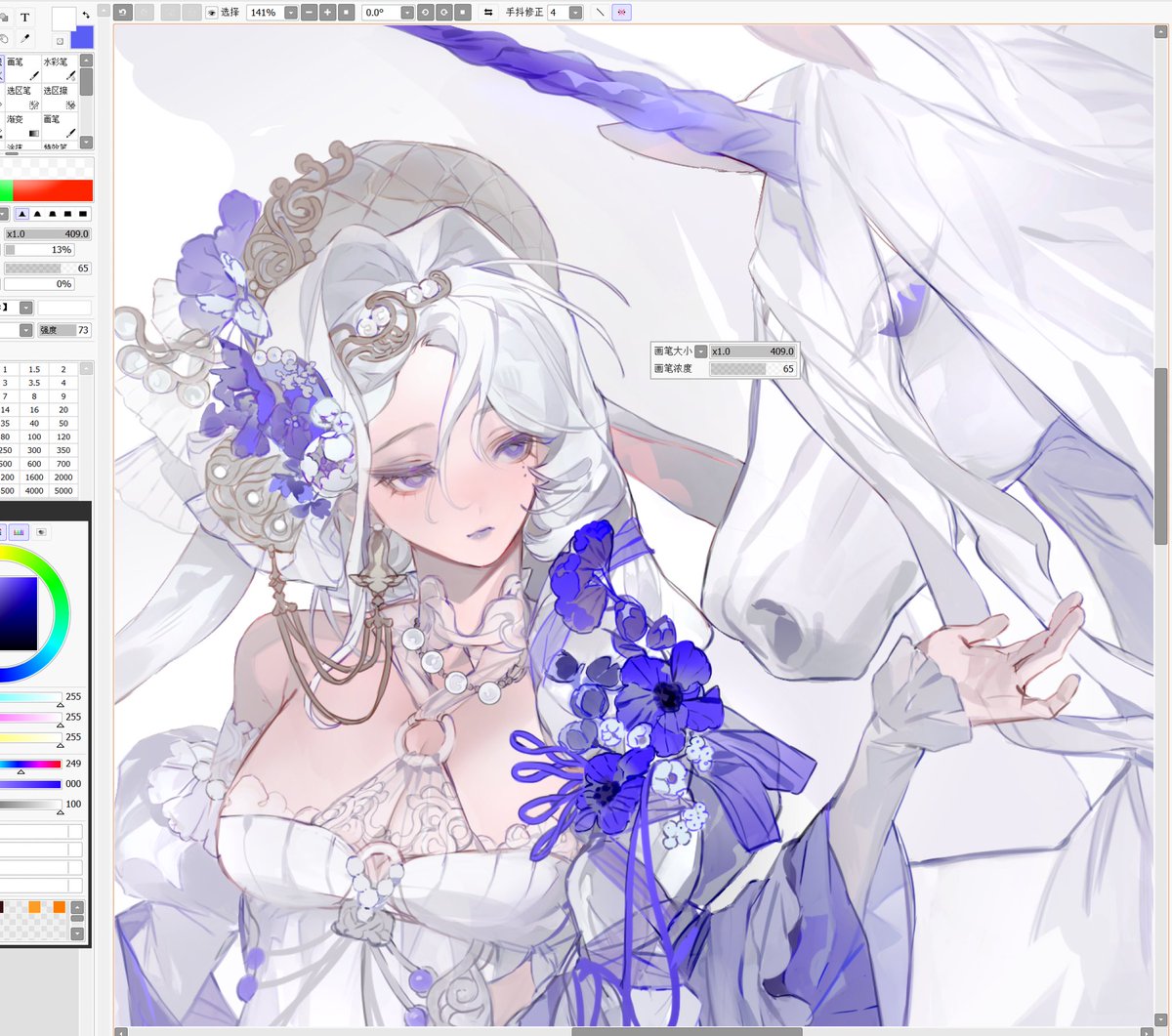Zoom in with the plus button
This screenshot has height=1036, width=1172.
(328, 13)
